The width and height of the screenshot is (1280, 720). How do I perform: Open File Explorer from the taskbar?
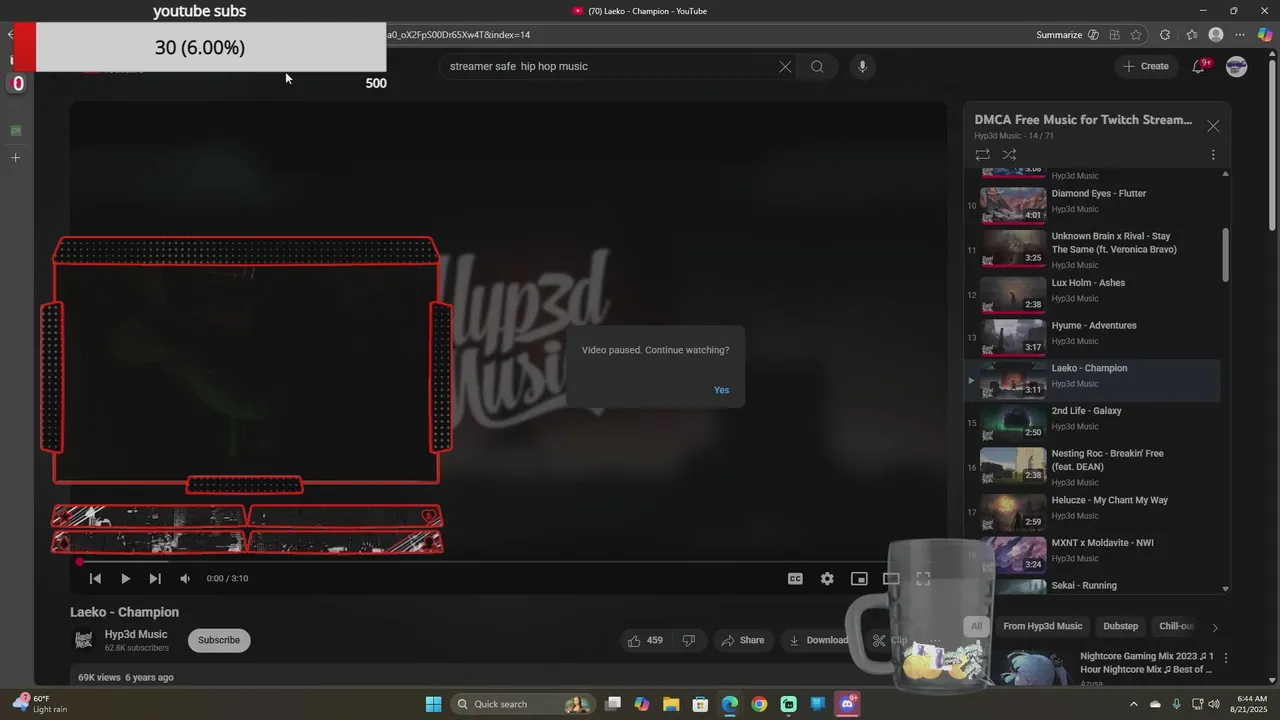tap(671, 704)
